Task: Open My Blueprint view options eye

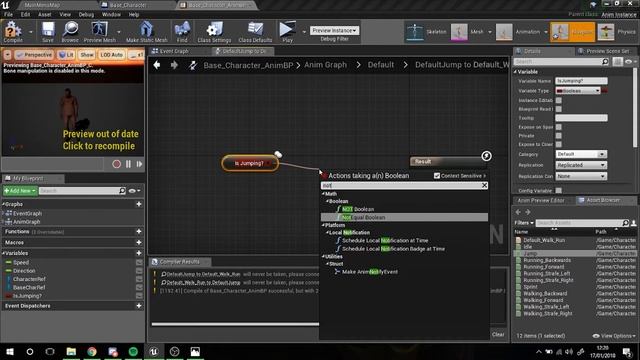Action: 134,191
